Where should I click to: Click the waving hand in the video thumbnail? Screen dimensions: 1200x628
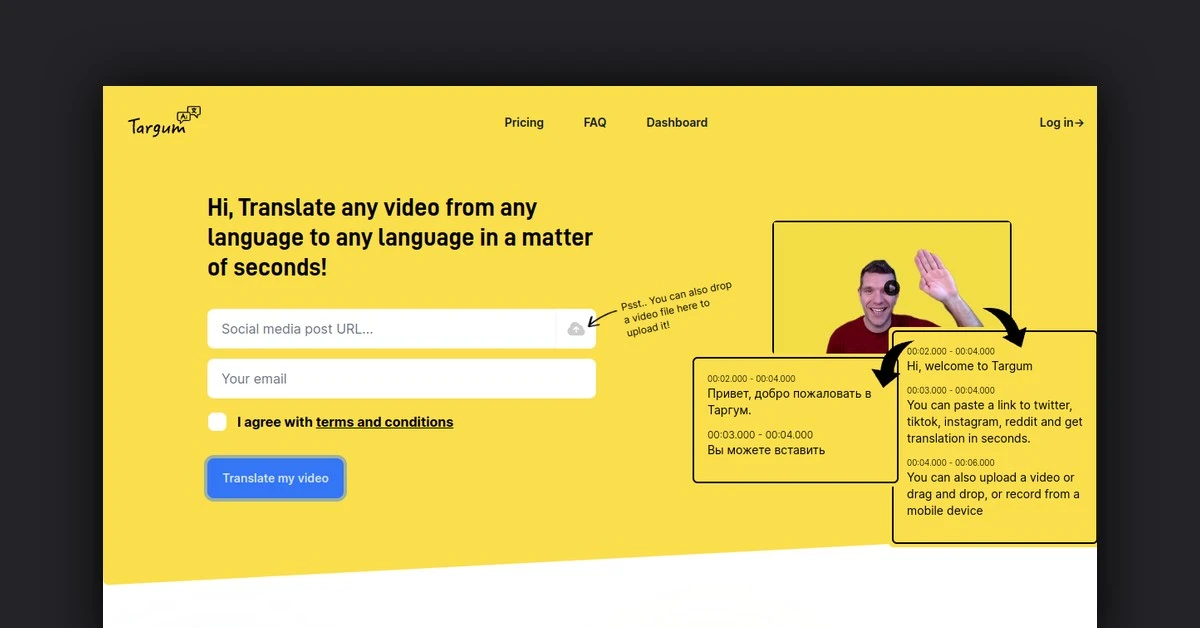click(936, 273)
